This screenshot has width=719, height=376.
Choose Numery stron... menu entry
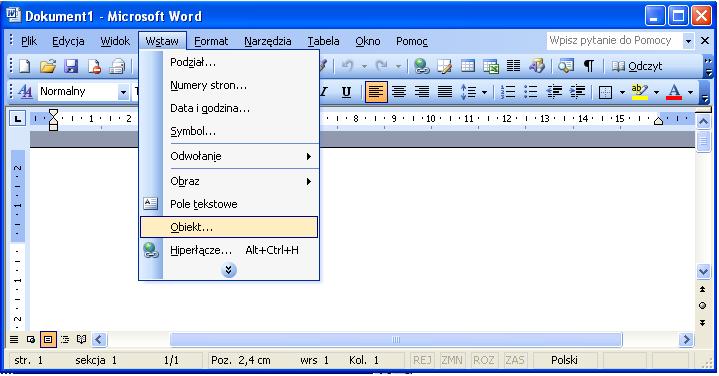(229, 85)
